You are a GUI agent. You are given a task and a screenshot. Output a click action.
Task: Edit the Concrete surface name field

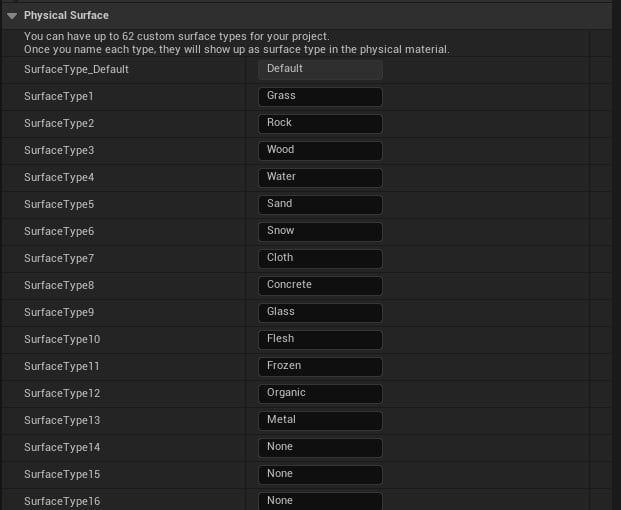pos(320,285)
